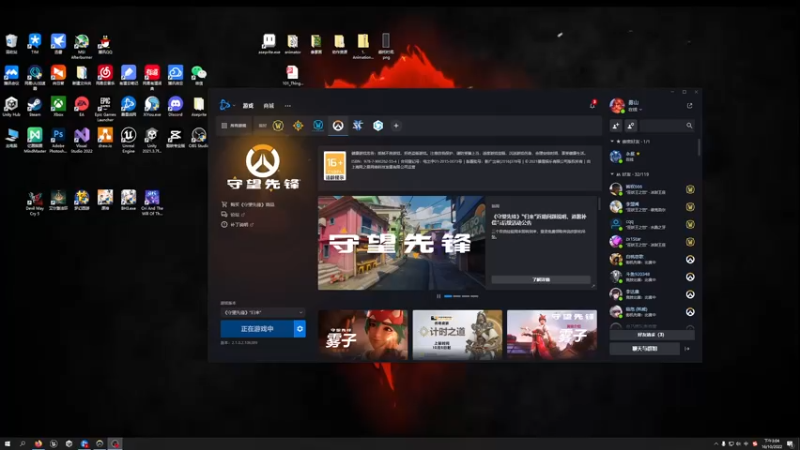Viewport: 800px width, 450px height.
Task: Buy Overwatch items shop link
Action: [x=248, y=204]
